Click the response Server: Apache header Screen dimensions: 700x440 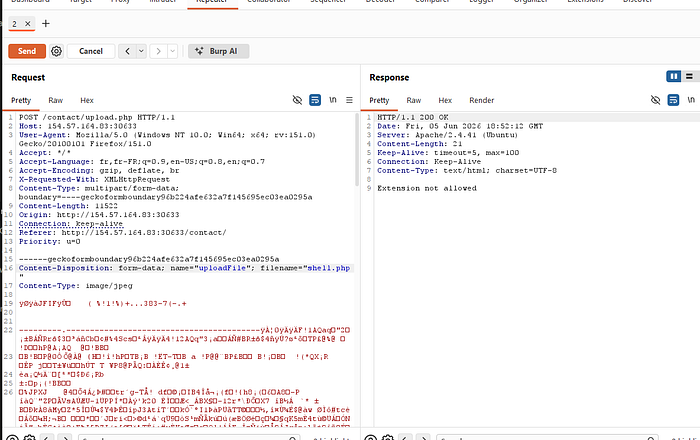(447, 135)
